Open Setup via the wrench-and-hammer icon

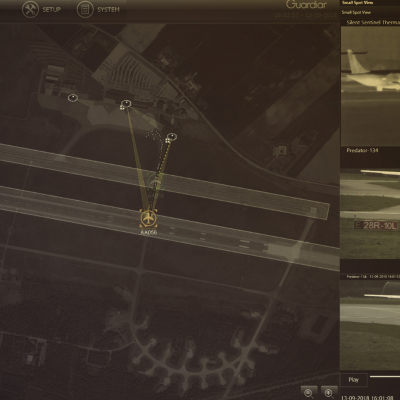pos(30,9)
